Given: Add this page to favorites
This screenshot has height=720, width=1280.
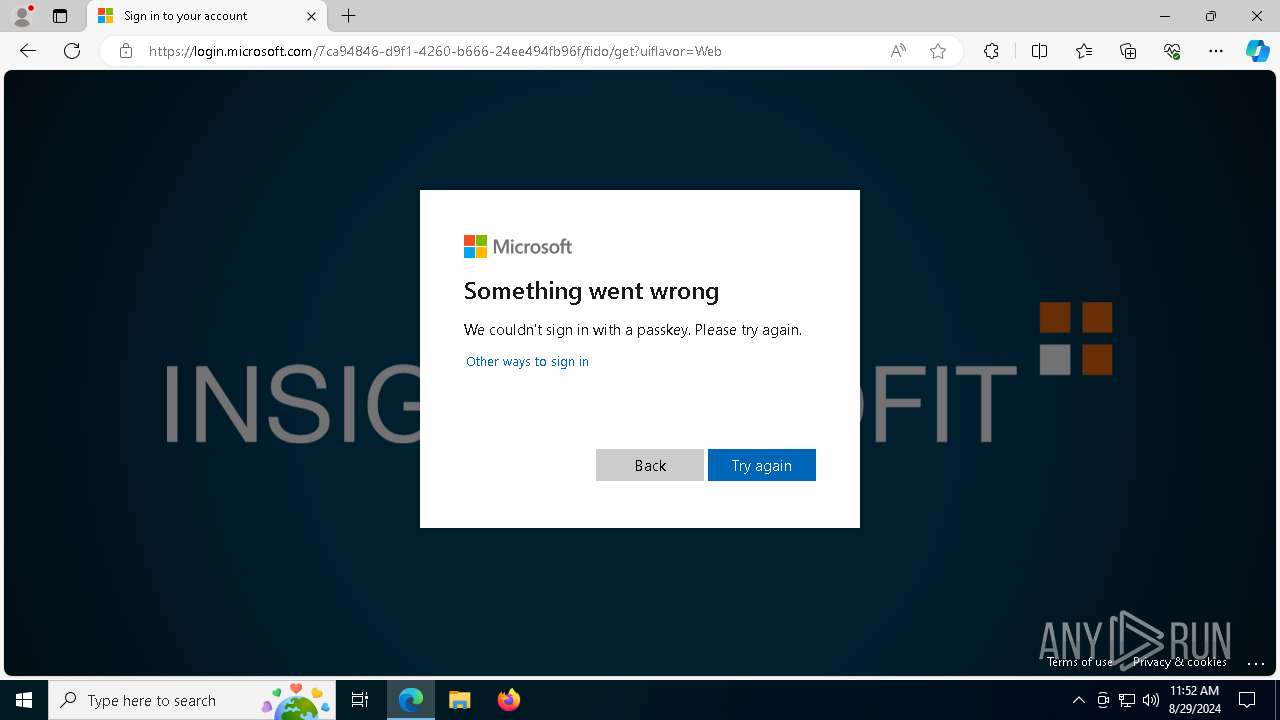Looking at the screenshot, I should click(x=938, y=51).
